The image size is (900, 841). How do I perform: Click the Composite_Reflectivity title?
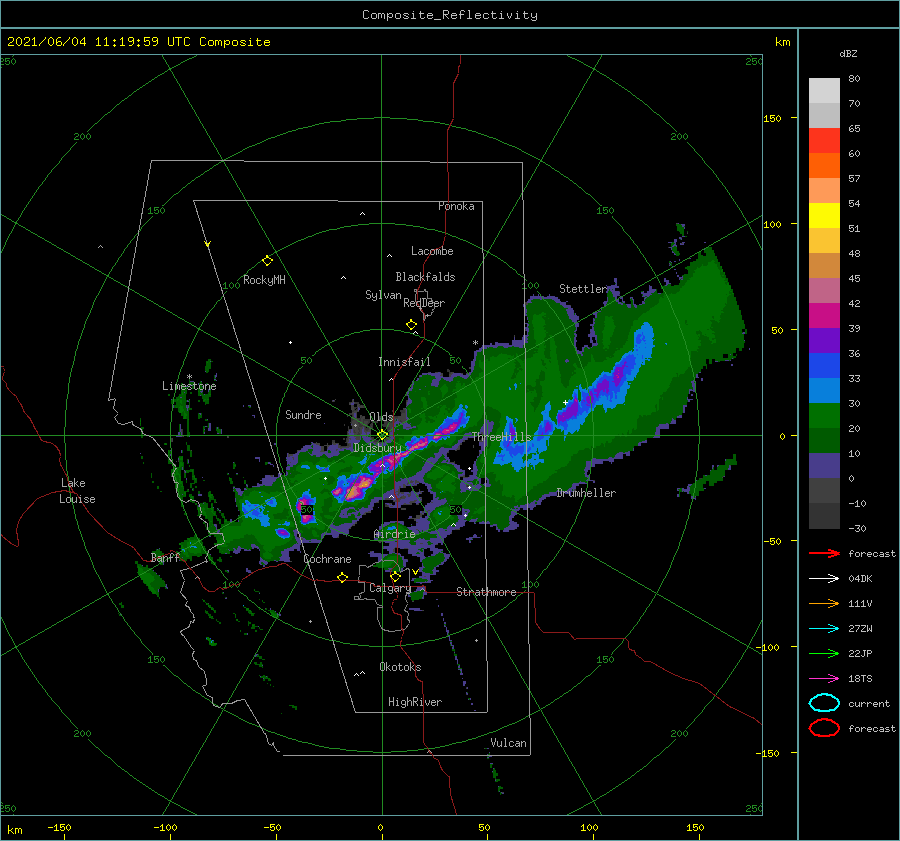pyautogui.click(x=450, y=15)
